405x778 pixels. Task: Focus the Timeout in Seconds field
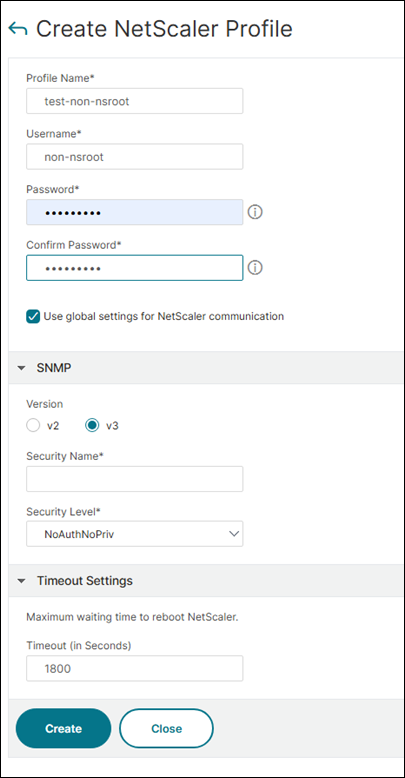point(135,668)
